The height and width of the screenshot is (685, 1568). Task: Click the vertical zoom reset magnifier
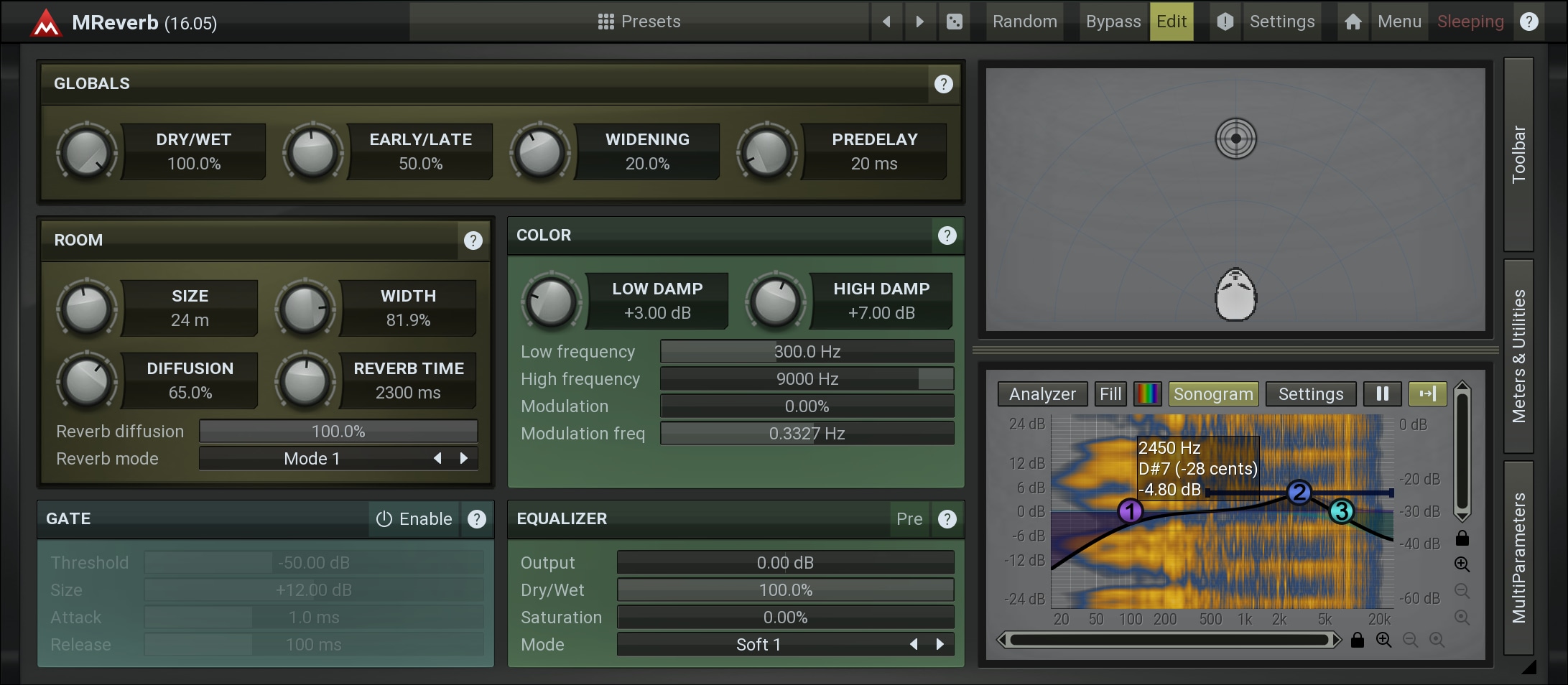pos(1462,618)
